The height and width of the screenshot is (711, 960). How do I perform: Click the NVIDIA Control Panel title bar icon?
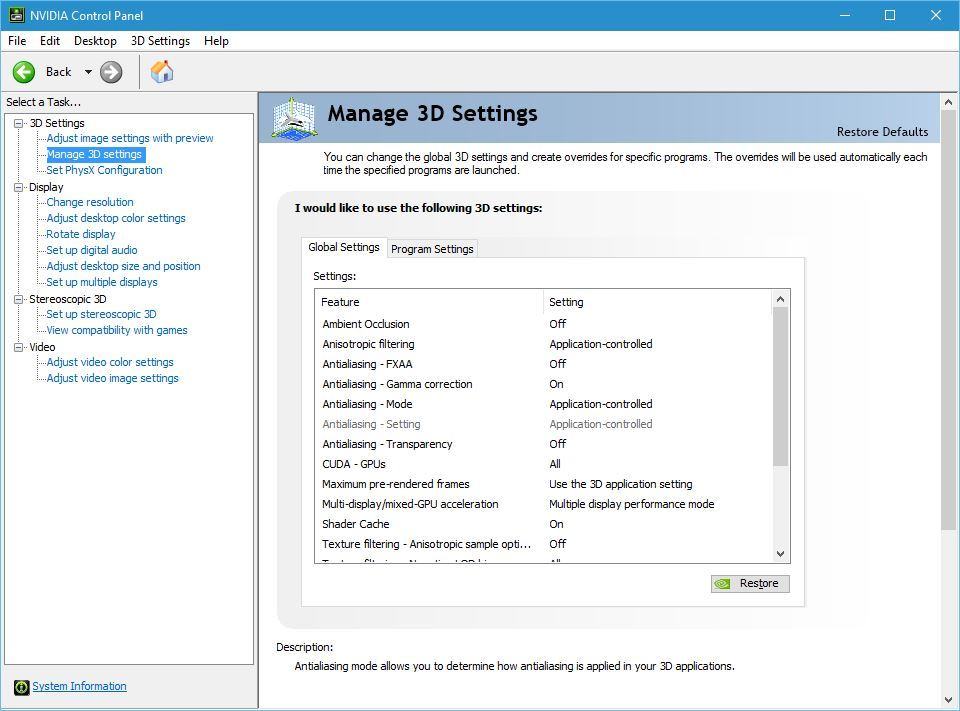pos(17,15)
